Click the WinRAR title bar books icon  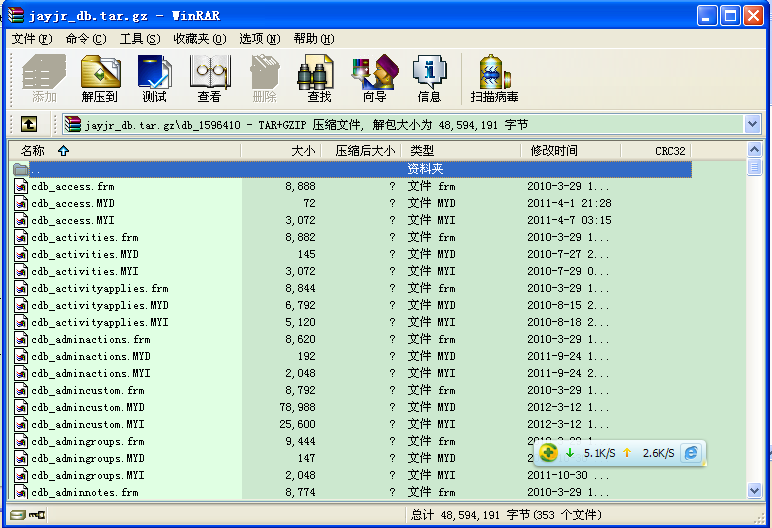15,15
